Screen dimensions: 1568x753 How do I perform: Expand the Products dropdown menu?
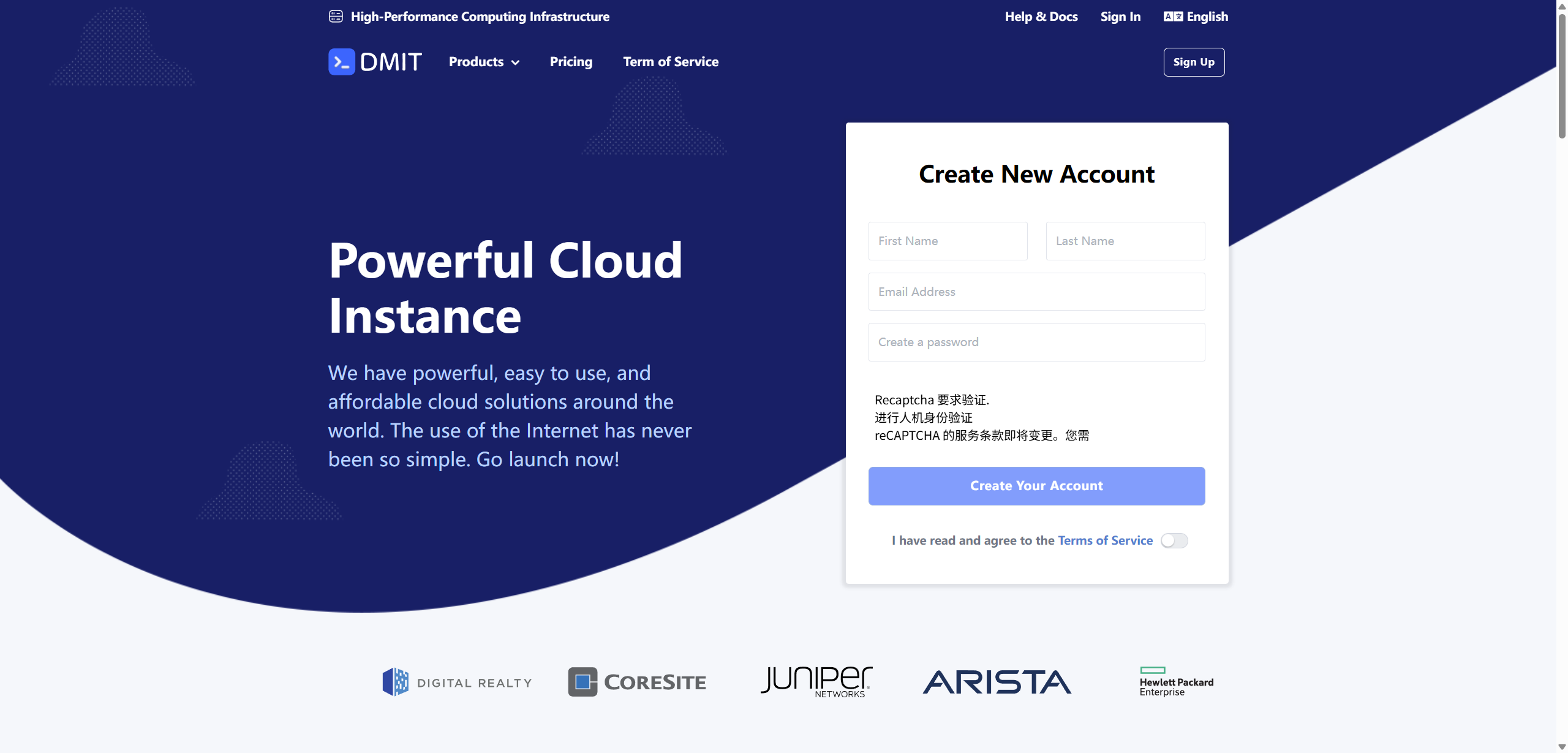(x=484, y=62)
